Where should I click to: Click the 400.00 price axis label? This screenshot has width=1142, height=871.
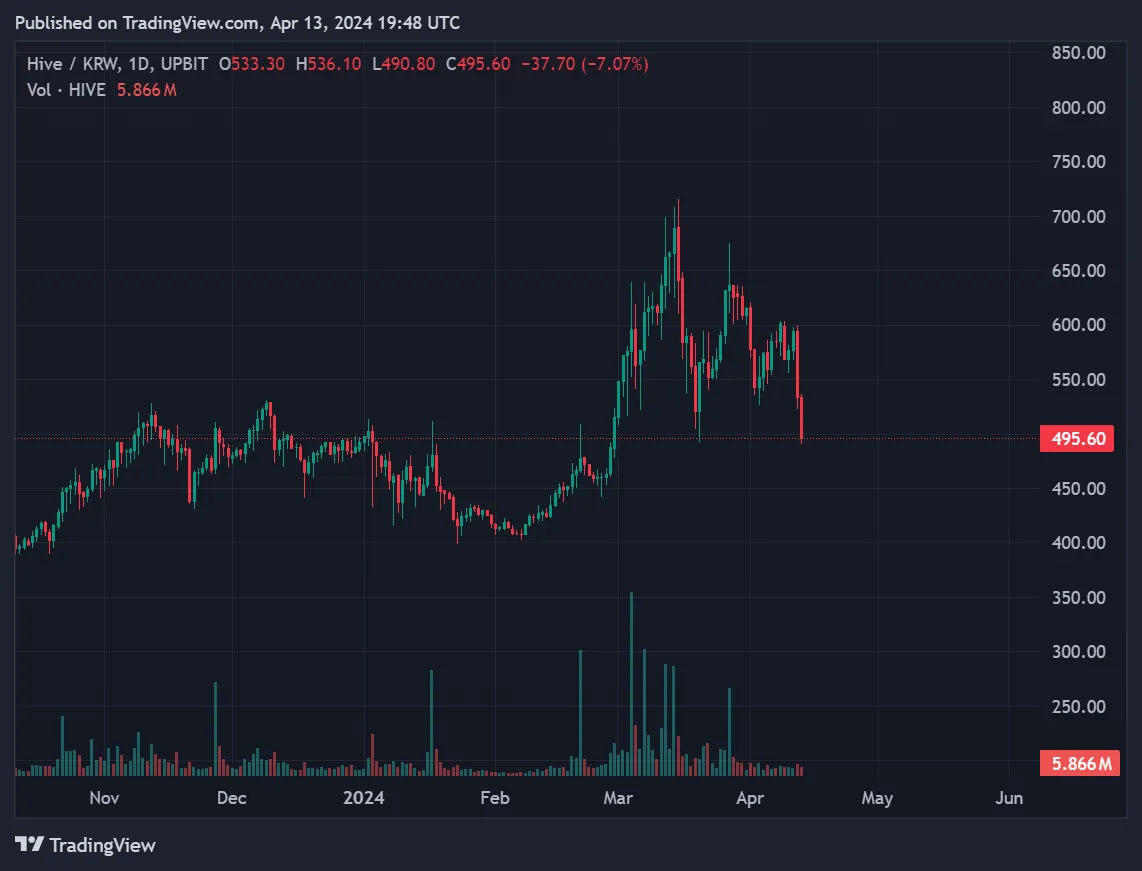[1079, 543]
